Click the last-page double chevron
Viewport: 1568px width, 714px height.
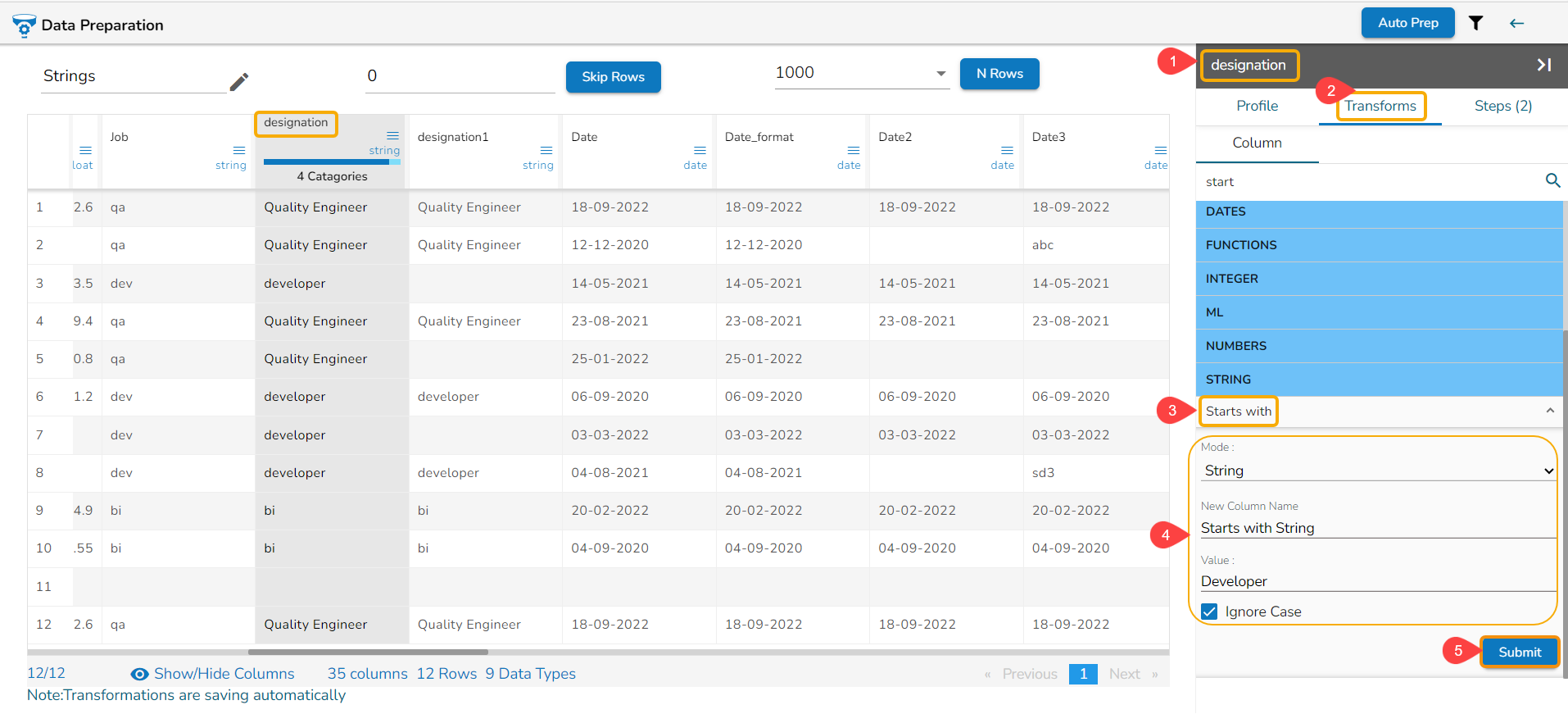(1154, 675)
